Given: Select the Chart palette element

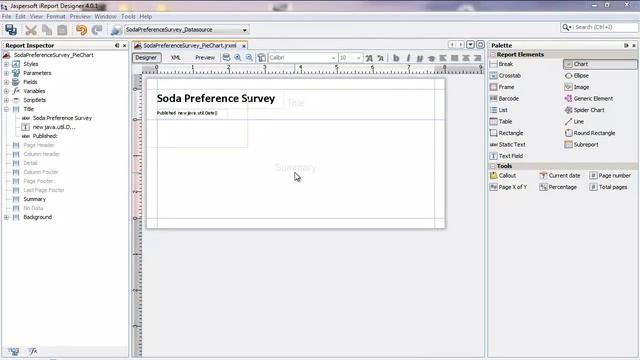Looking at the screenshot, I should [x=600, y=64].
